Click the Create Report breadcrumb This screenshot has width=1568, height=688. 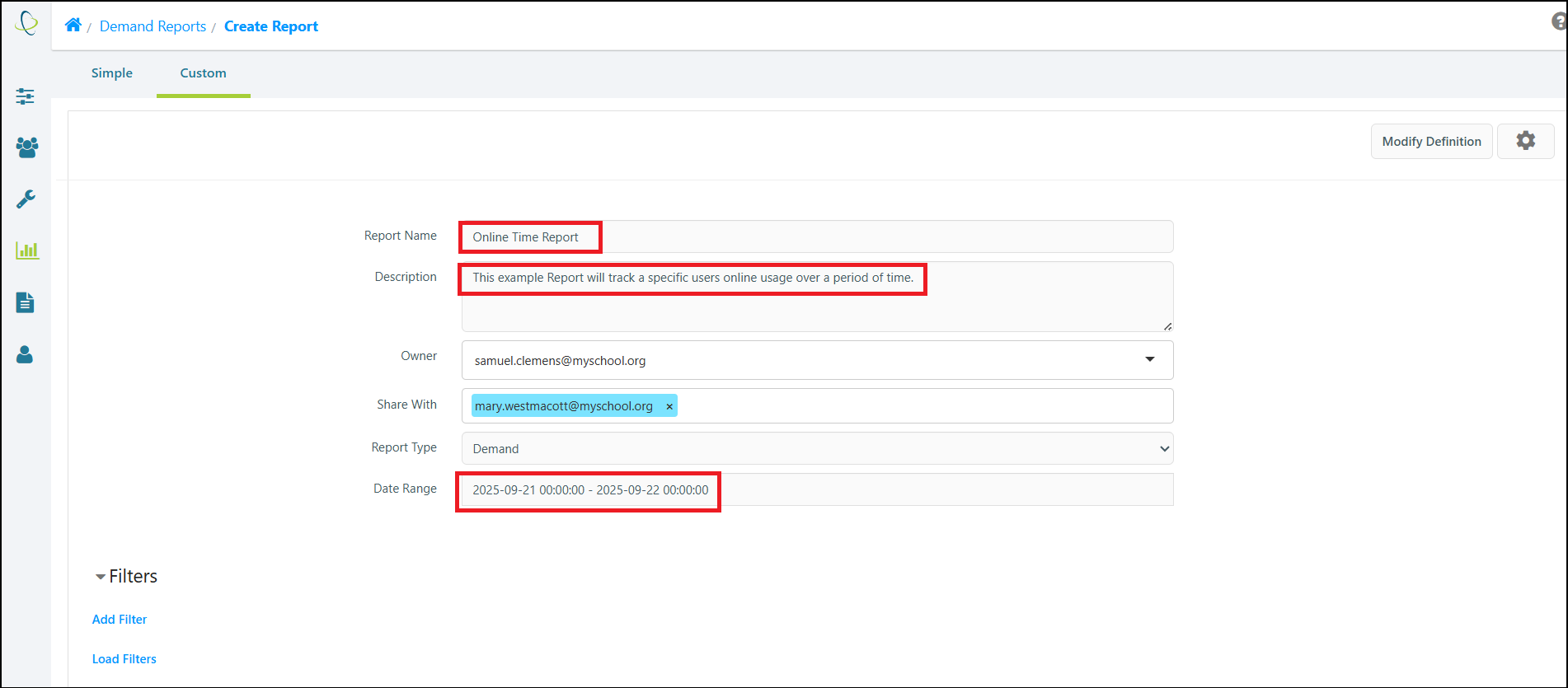pyautogui.click(x=271, y=26)
